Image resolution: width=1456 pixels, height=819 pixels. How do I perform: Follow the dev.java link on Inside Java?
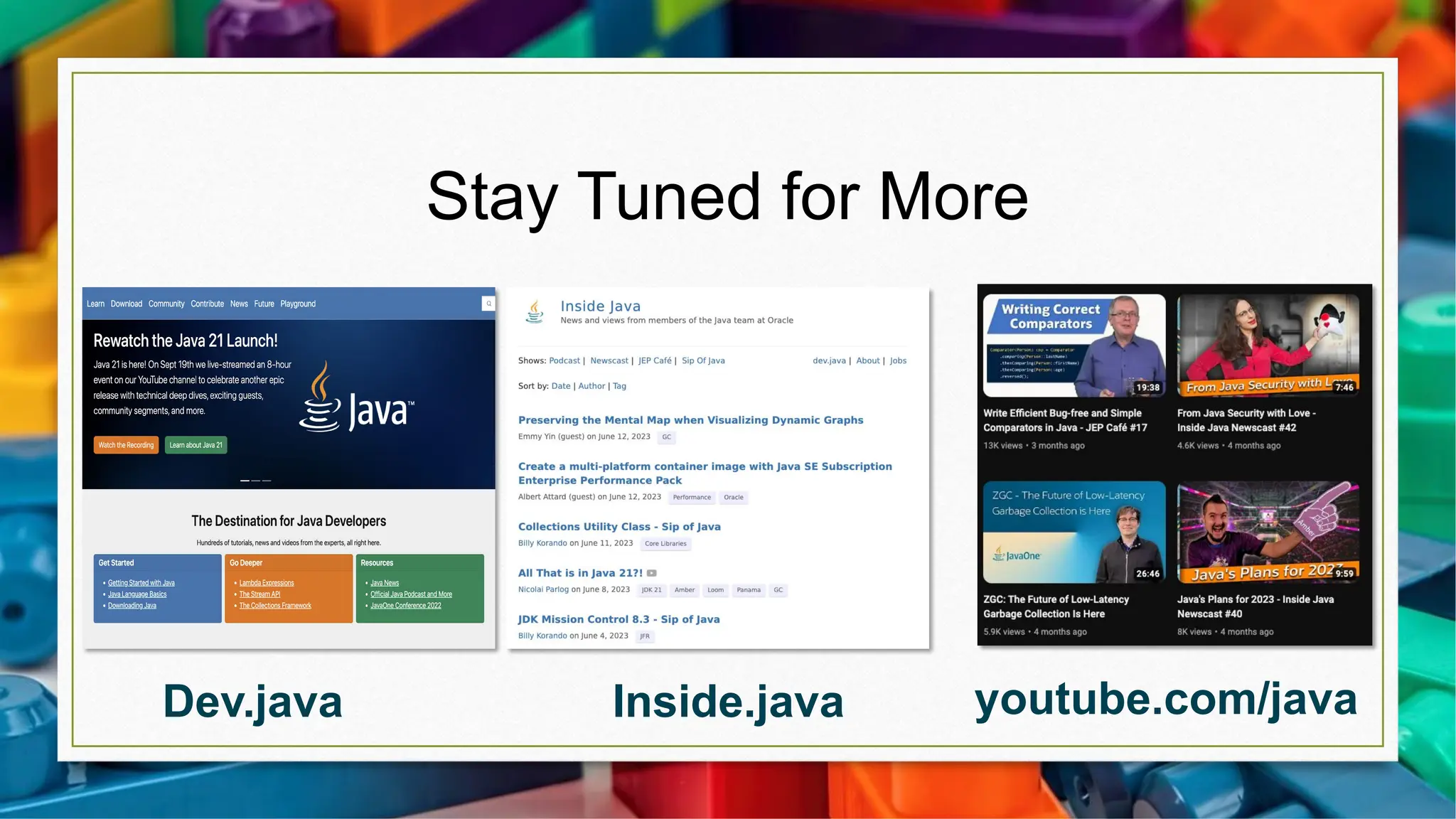tap(829, 360)
